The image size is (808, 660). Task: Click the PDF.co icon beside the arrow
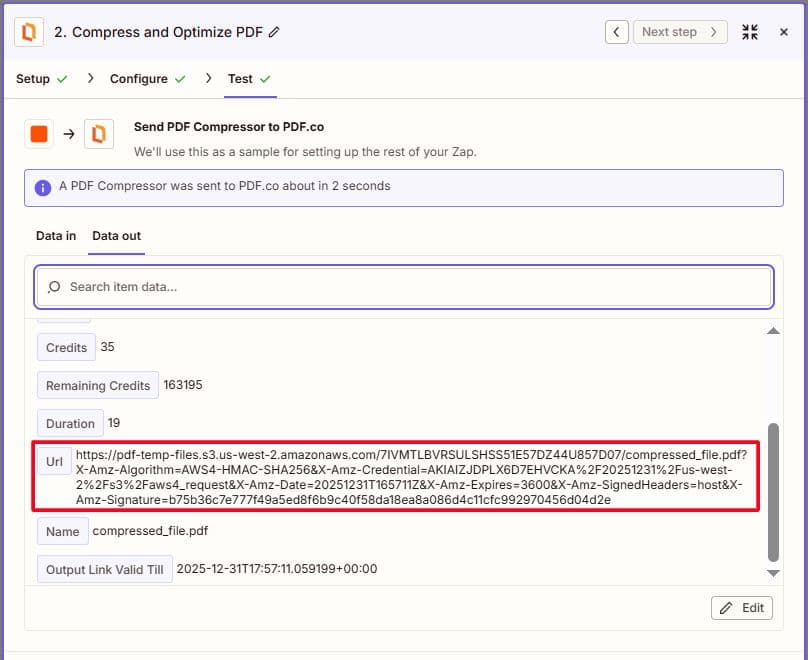tap(99, 134)
